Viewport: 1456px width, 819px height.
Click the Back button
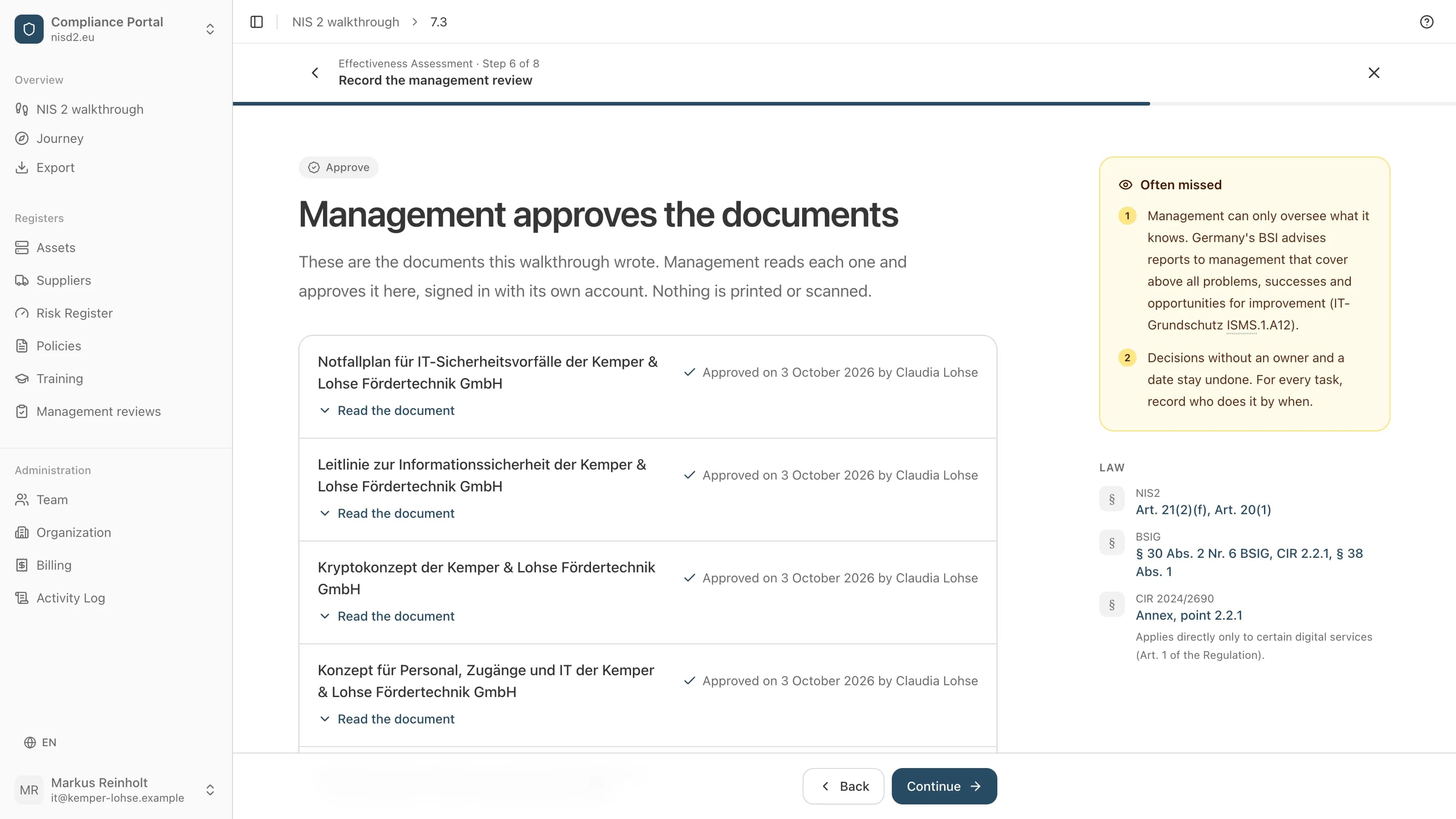pyautogui.click(x=843, y=786)
